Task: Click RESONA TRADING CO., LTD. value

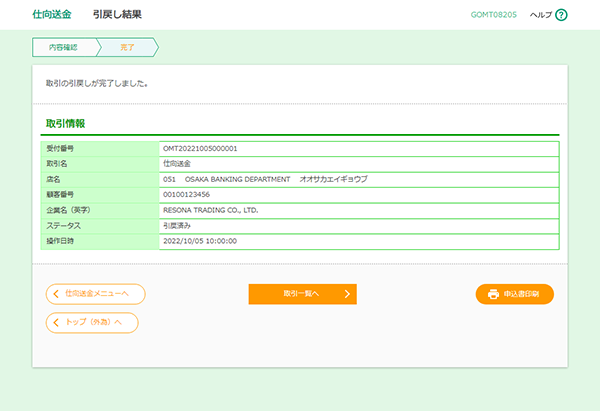Action: (x=210, y=210)
